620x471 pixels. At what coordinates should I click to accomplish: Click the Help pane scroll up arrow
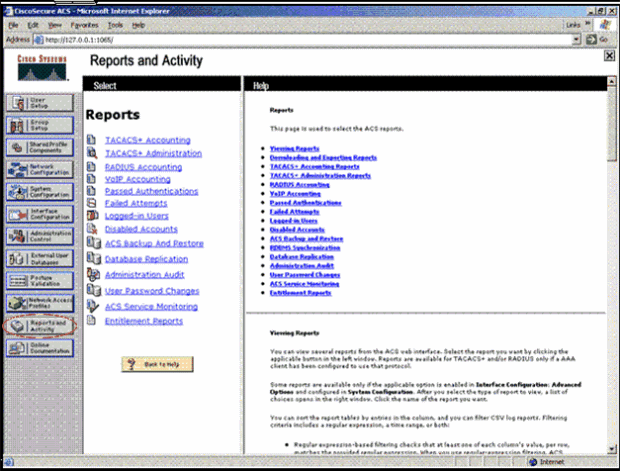pos(612,81)
